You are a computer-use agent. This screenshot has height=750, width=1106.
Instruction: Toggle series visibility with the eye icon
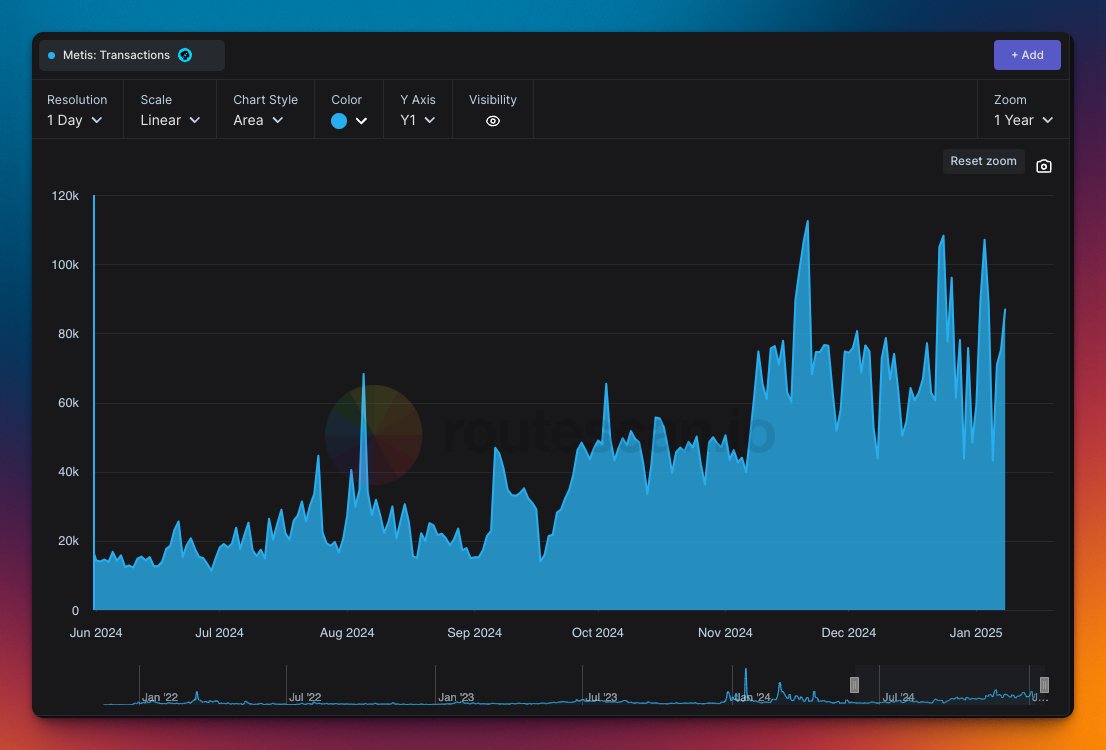492,120
